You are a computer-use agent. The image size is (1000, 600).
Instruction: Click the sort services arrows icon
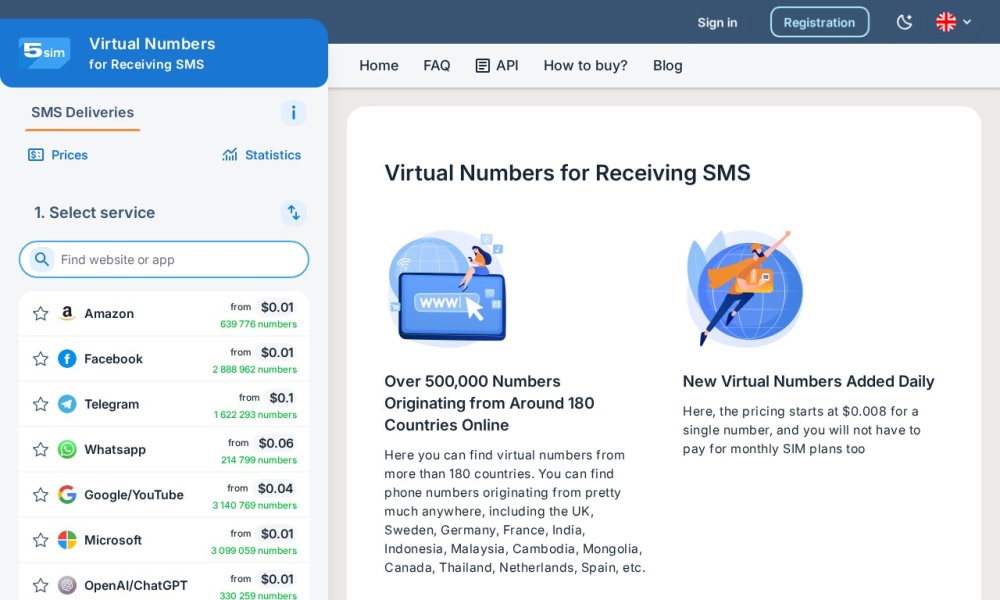293,212
